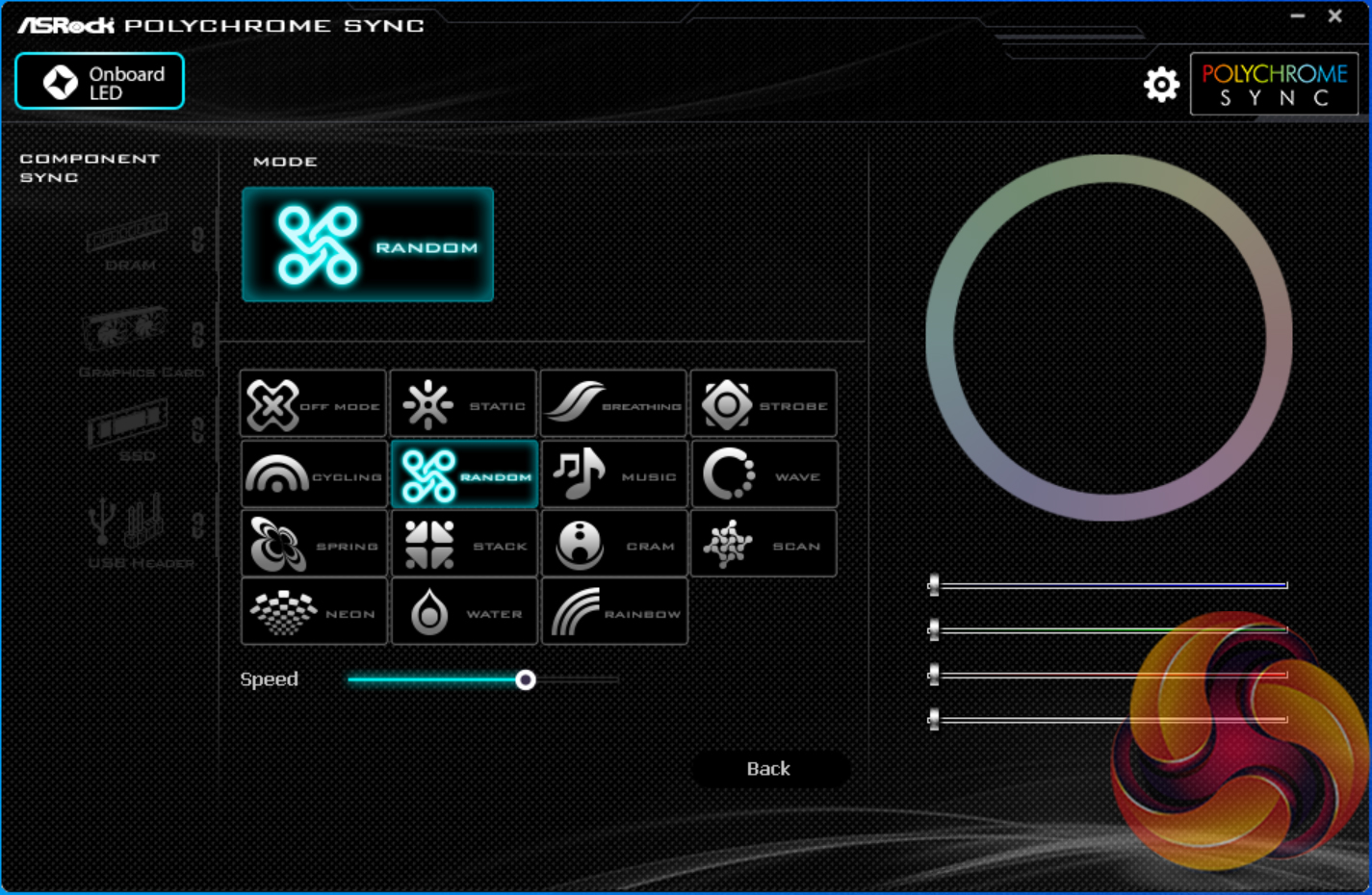
Task: Click the large current-mode Random display
Action: (x=368, y=244)
